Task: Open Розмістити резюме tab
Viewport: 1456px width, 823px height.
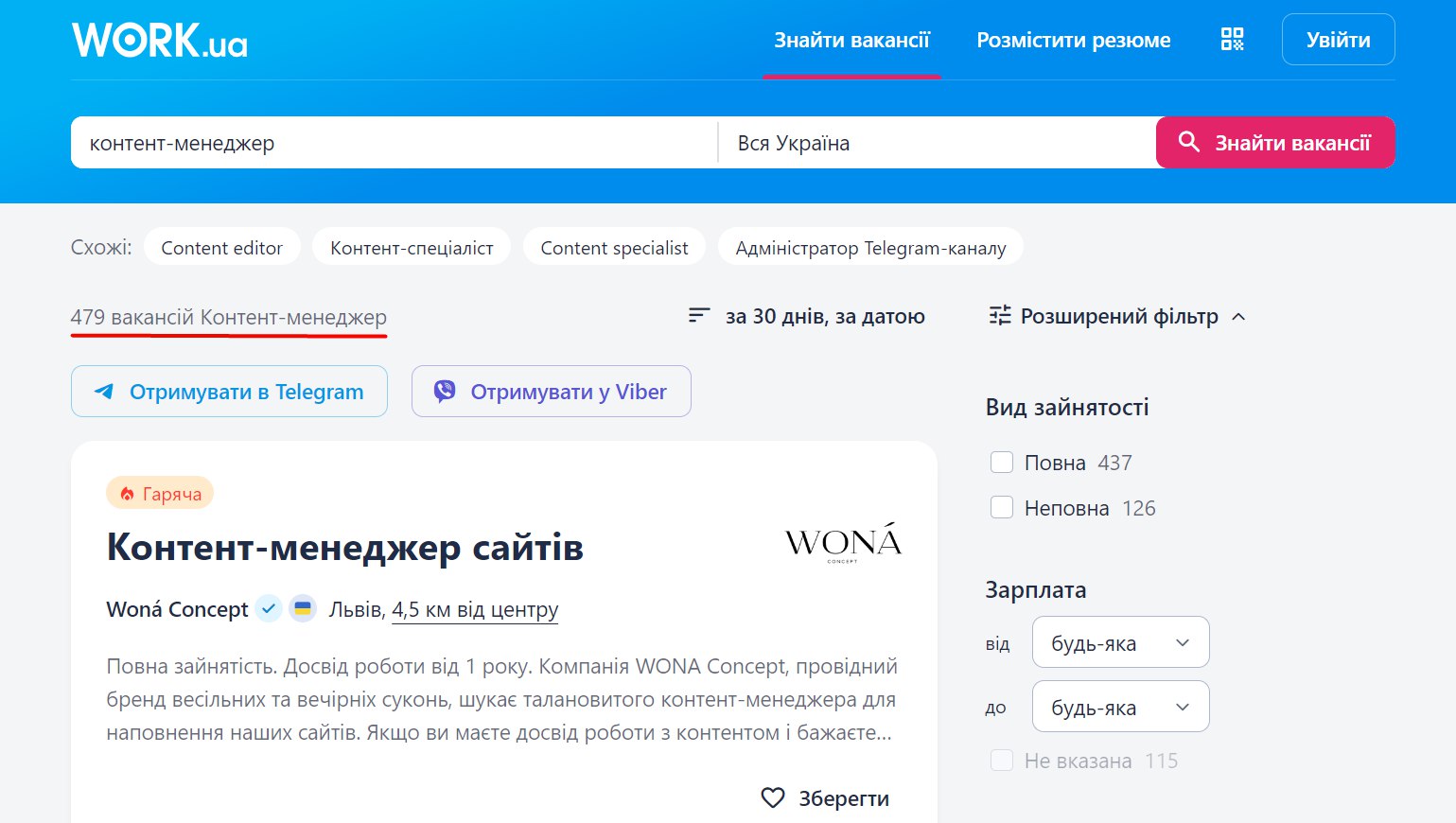Action: [x=1074, y=40]
